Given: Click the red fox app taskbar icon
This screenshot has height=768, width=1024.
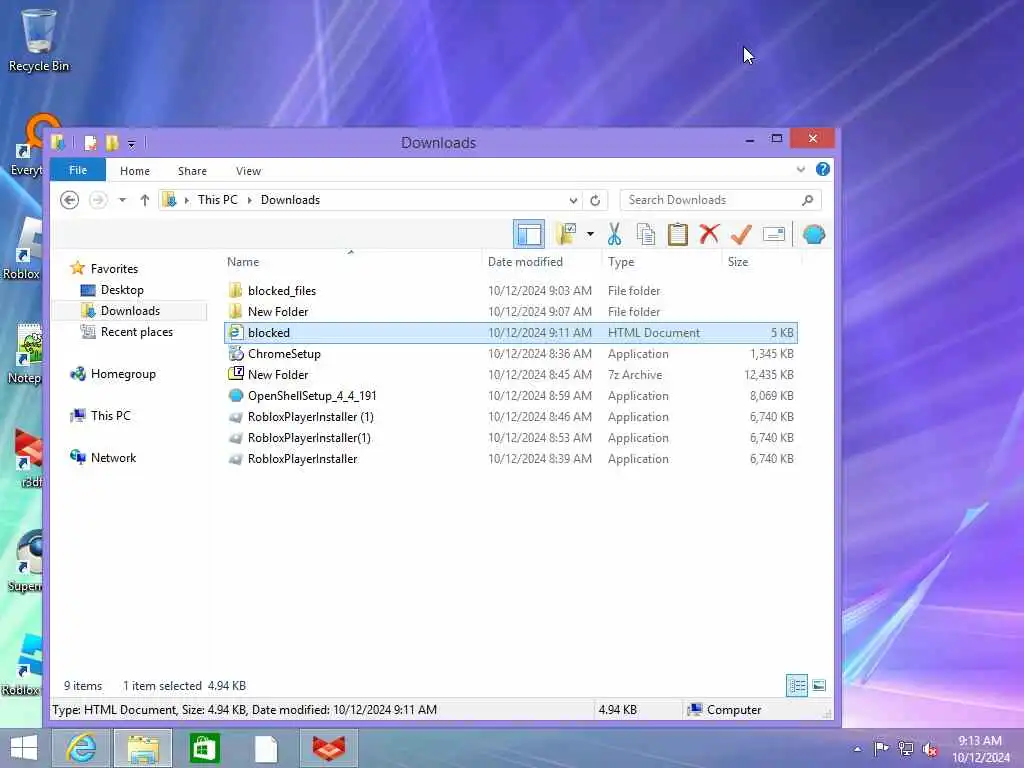Looking at the screenshot, I should [x=328, y=748].
